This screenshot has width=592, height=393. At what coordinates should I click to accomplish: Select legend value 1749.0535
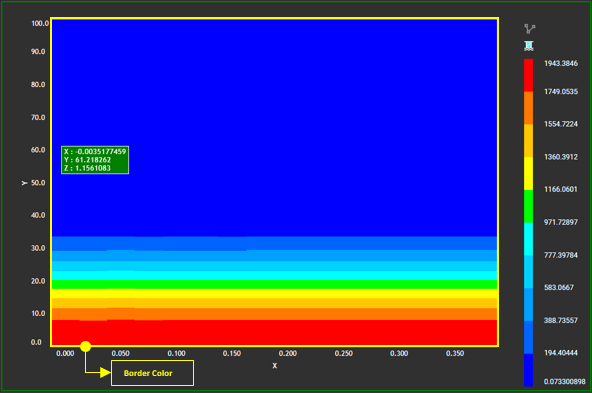[561, 92]
